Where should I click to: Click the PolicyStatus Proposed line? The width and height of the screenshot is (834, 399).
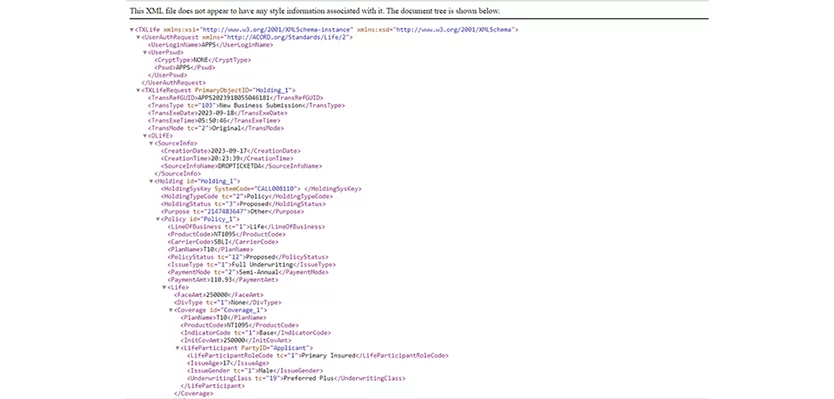pyautogui.click(x=248, y=257)
